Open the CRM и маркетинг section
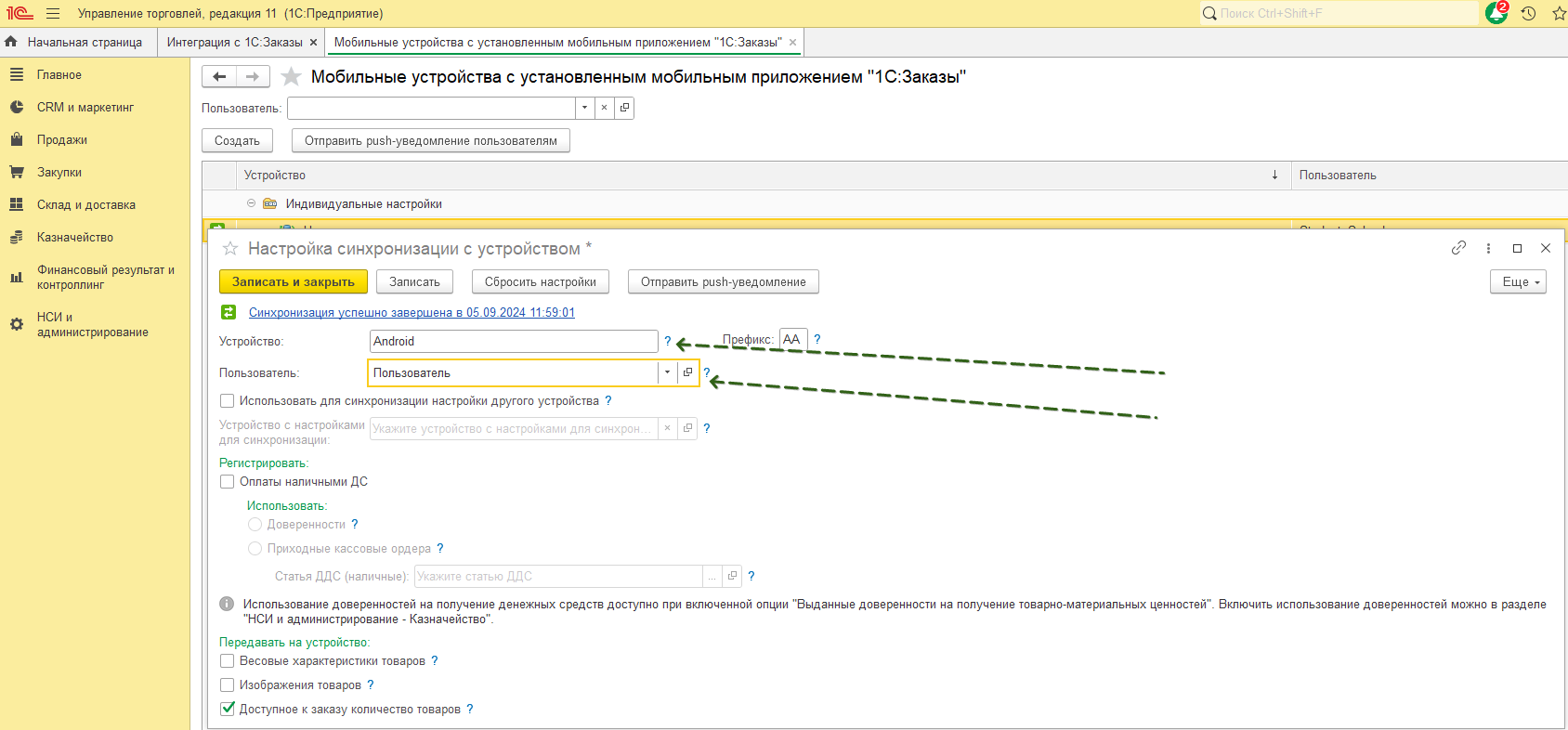This screenshot has height=730, width=1568. [x=85, y=108]
